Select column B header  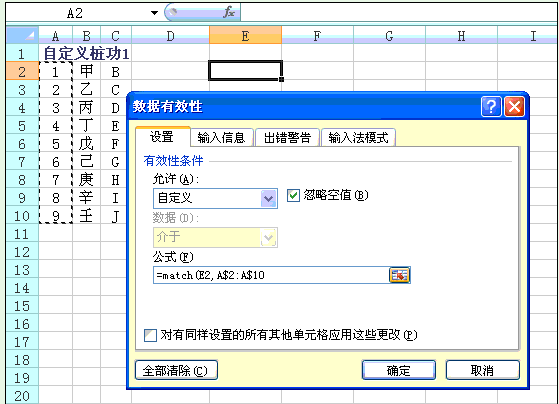pos(86,36)
